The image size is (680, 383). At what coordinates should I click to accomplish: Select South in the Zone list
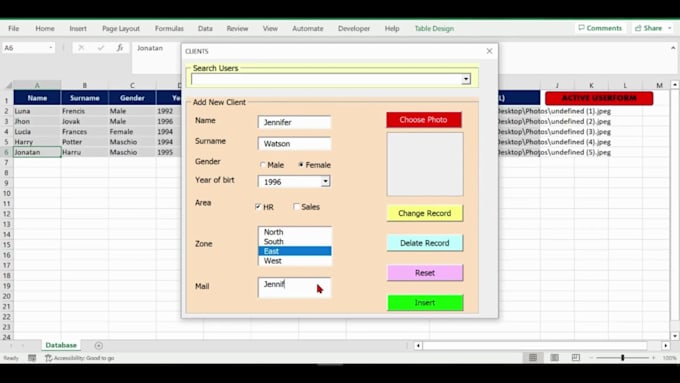click(294, 242)
